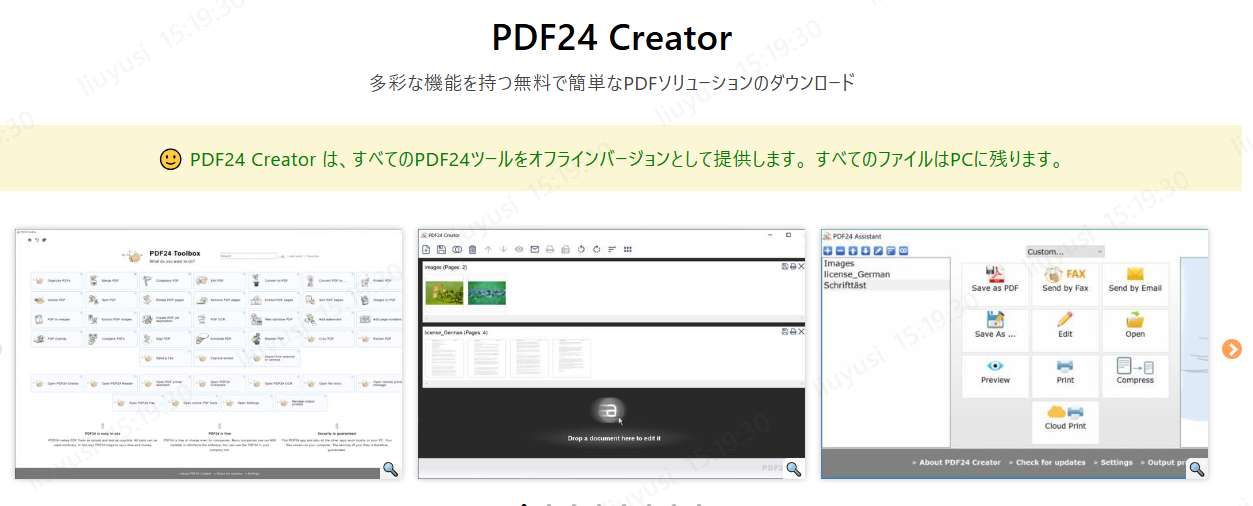The width and height of the screenshot is (1253, 506).
Task: Click save icon of the license_German document panel
Action: pos(785,332)
